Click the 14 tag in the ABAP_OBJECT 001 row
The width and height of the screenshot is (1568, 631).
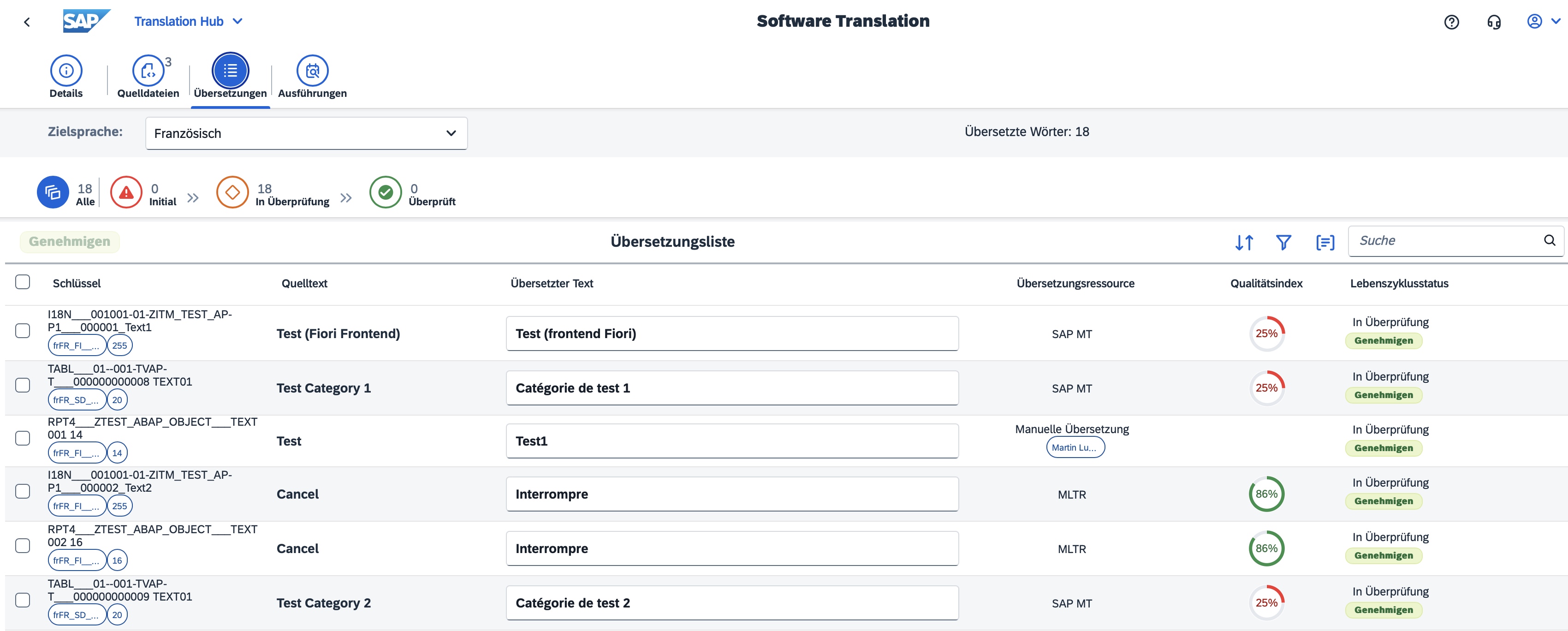point(117,452)
